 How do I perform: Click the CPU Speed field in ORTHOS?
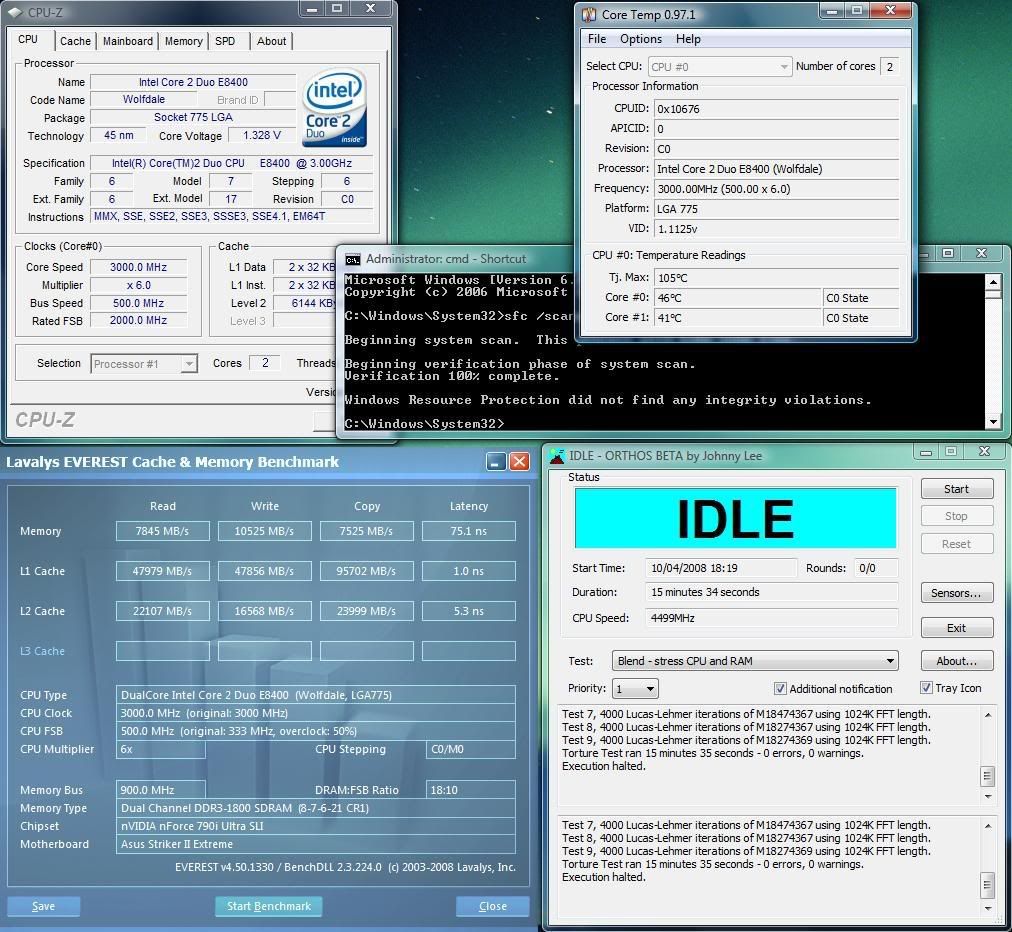tap(771, 618)
